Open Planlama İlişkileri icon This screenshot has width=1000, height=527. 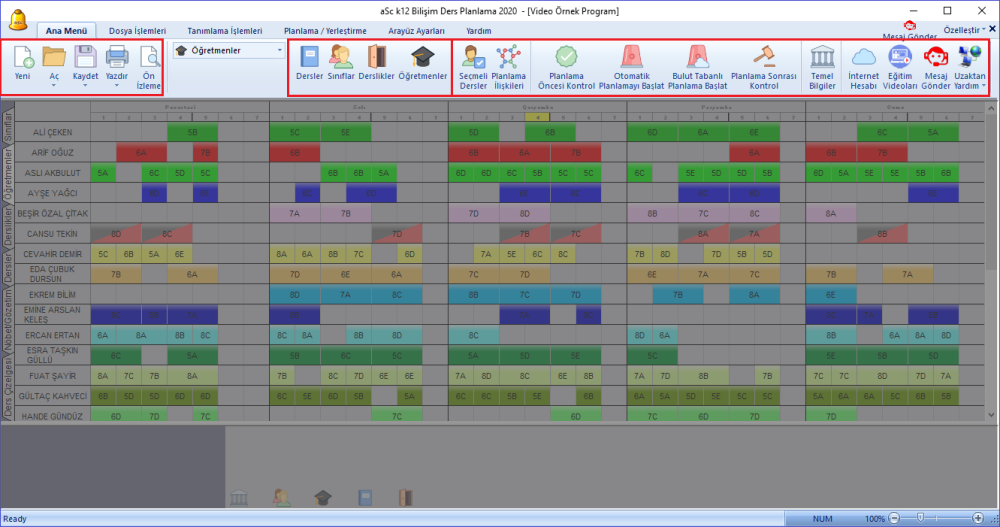[x=508, y=68]
